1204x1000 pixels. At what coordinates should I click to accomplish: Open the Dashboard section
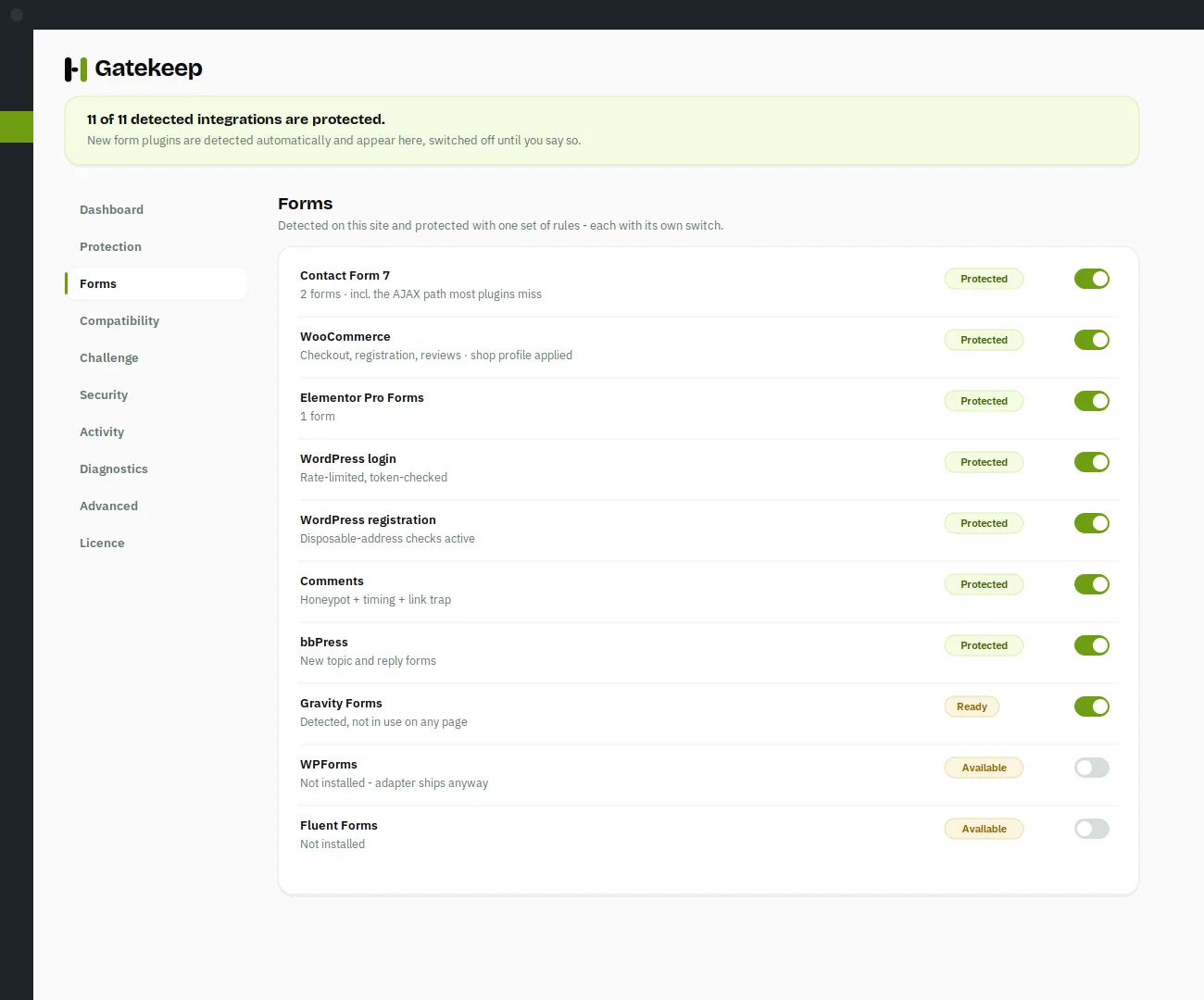click(156, 209)
